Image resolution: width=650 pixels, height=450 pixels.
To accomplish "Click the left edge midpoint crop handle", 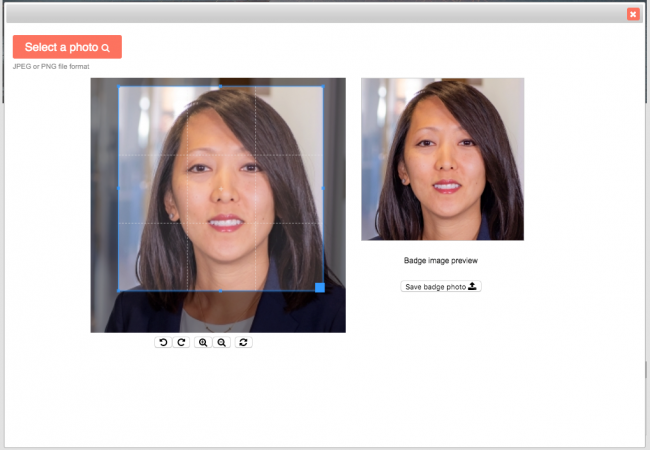I will click(119, 188).
